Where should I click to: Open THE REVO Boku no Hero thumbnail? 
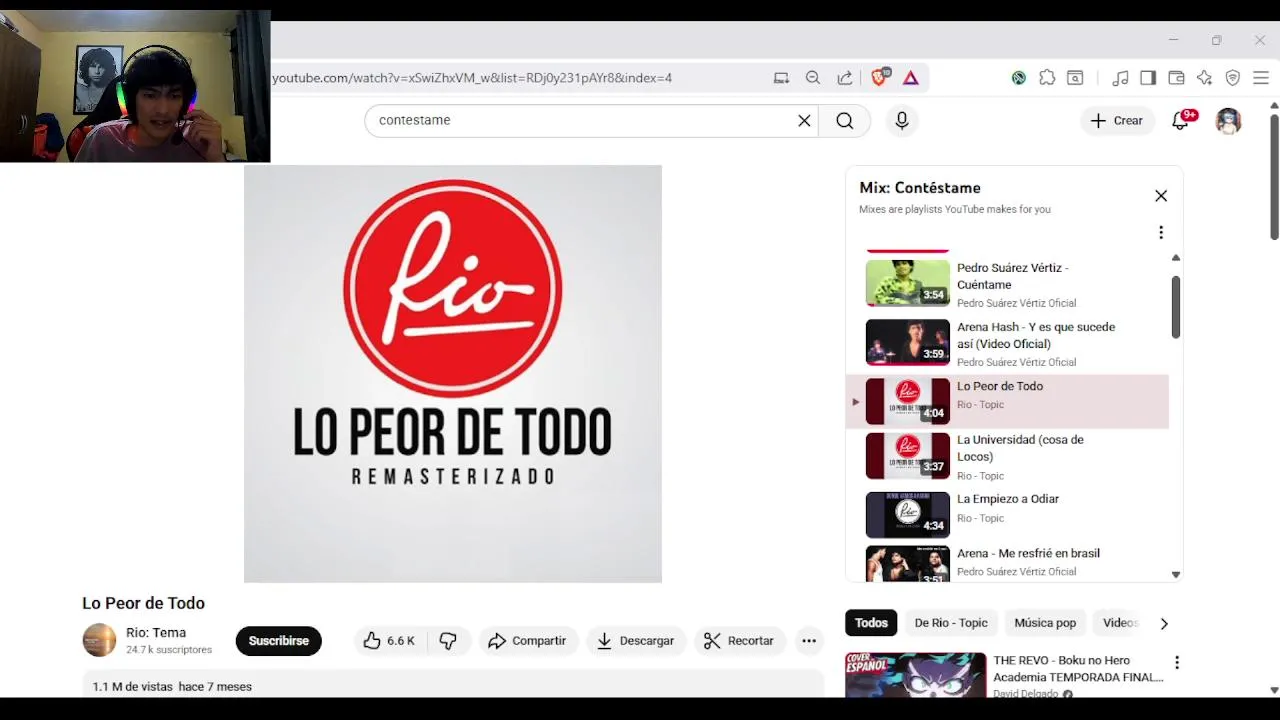point(915,676)
